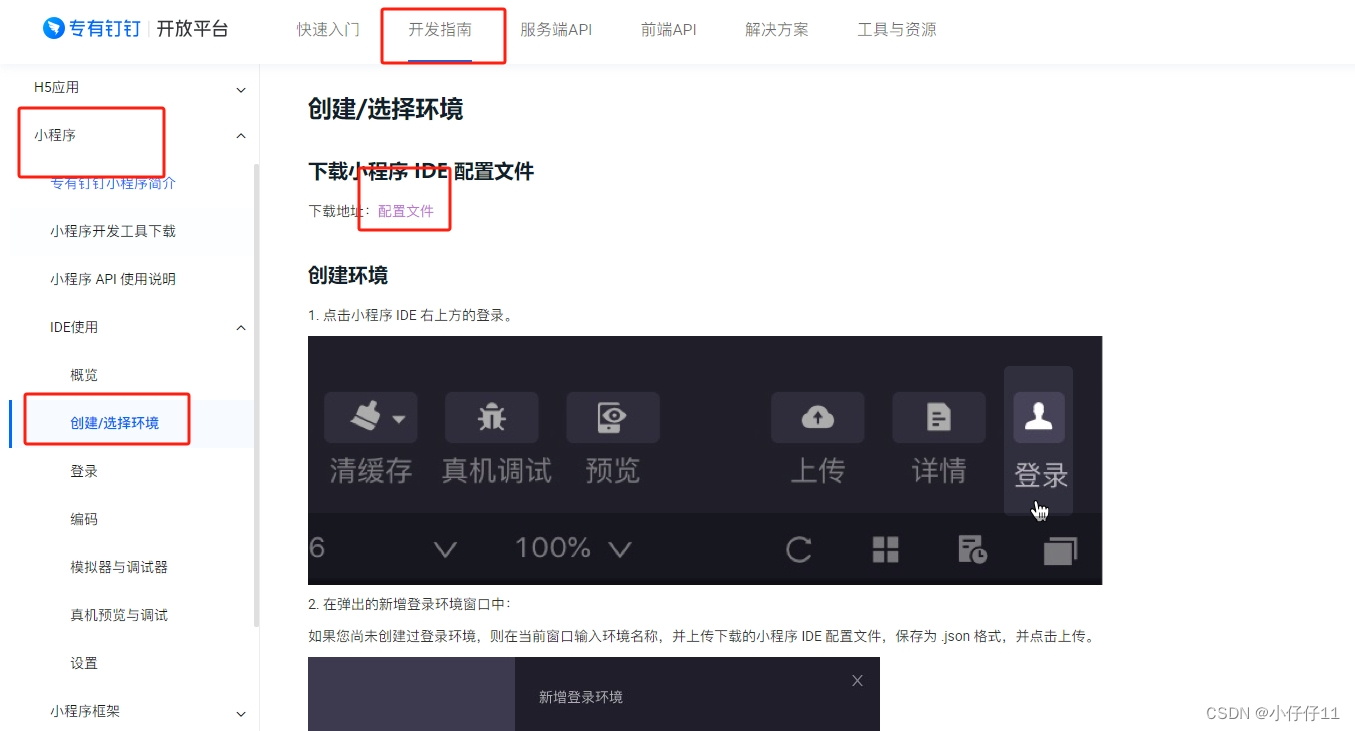This screenshot has height=731, width=1355.
Task: Click the 真机调试 bug icon in the IDE image
Action: click(x=492, y=417)
